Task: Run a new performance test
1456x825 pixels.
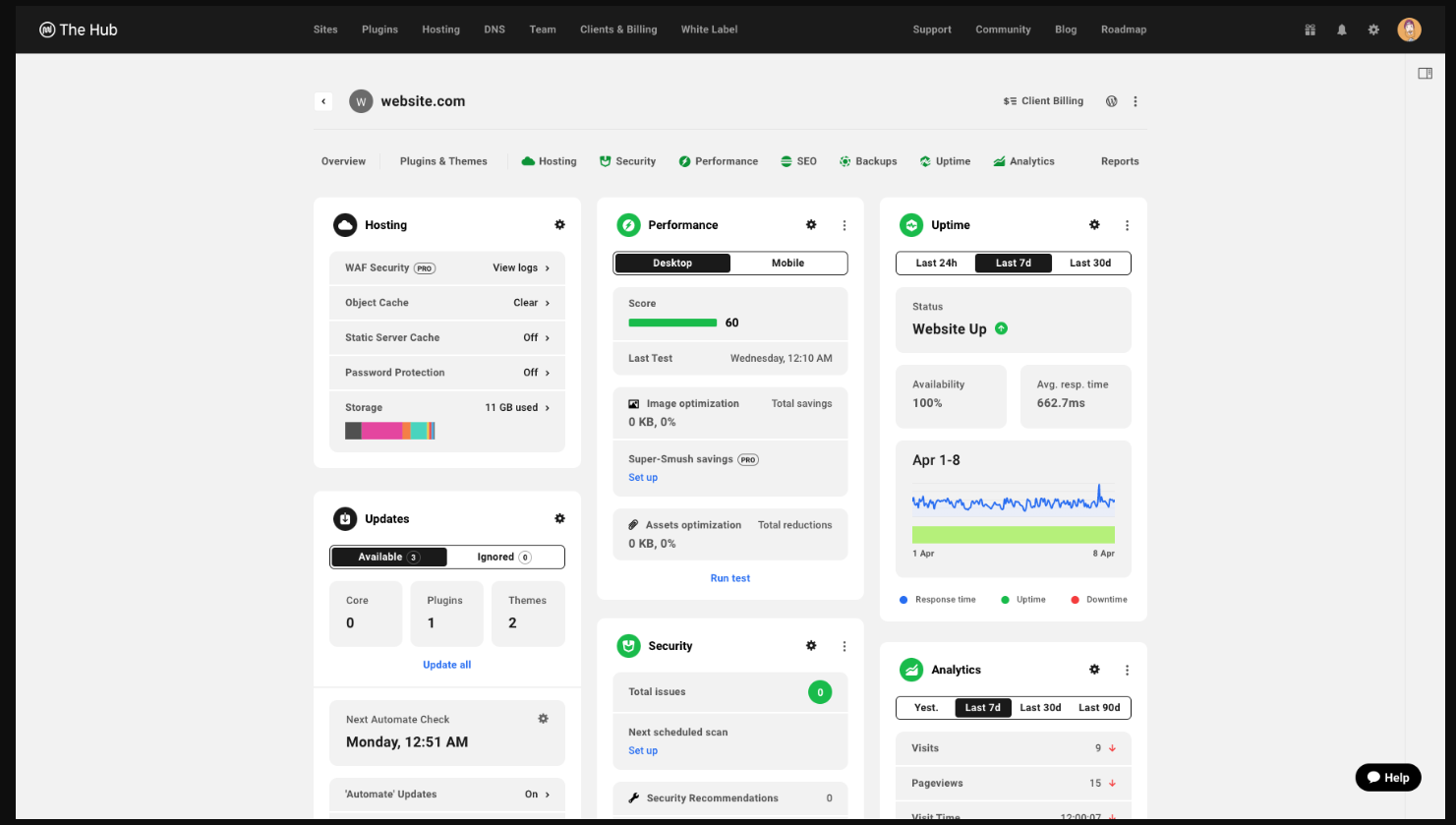Action: click(729, 577)
